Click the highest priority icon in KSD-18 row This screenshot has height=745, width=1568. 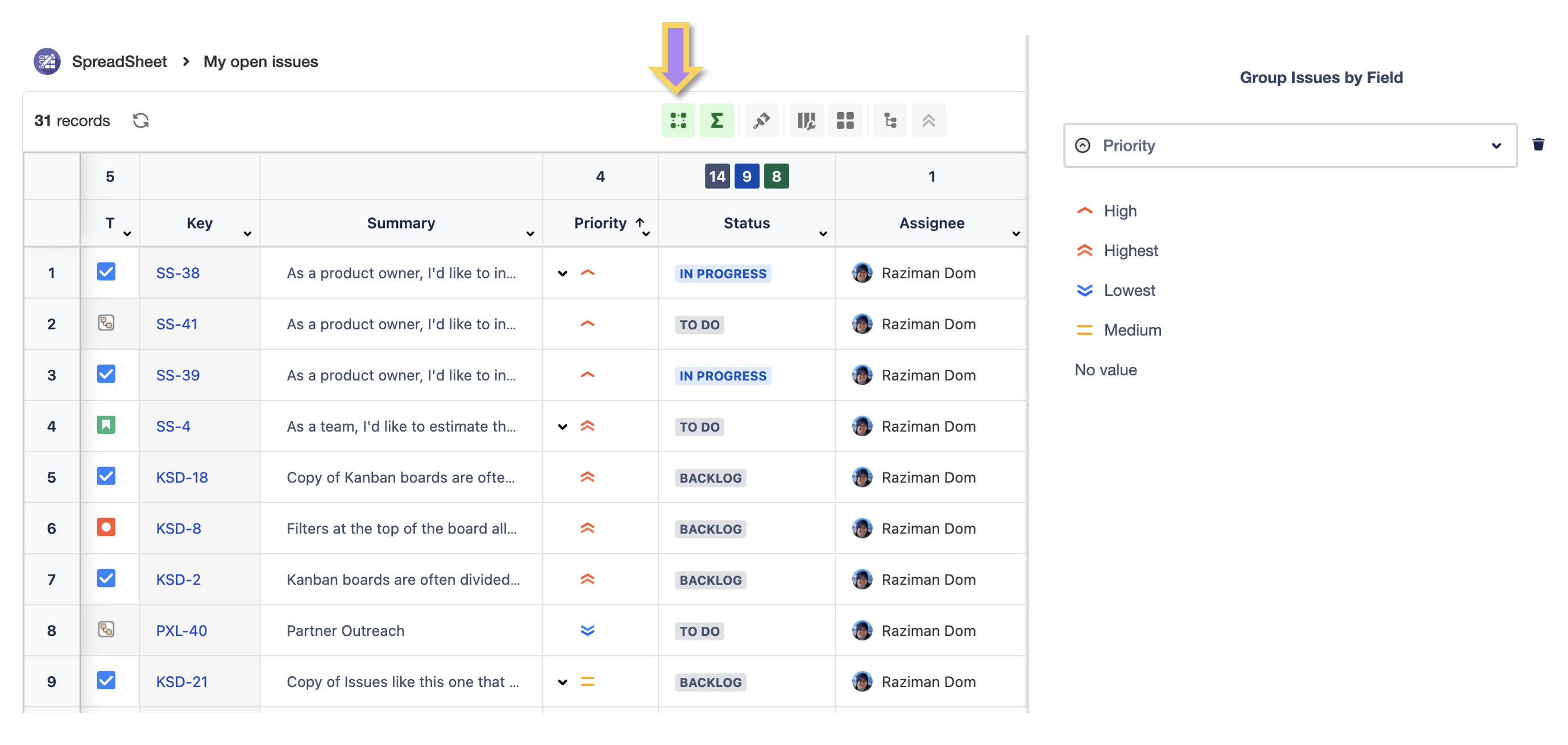[x=587, y=477]
